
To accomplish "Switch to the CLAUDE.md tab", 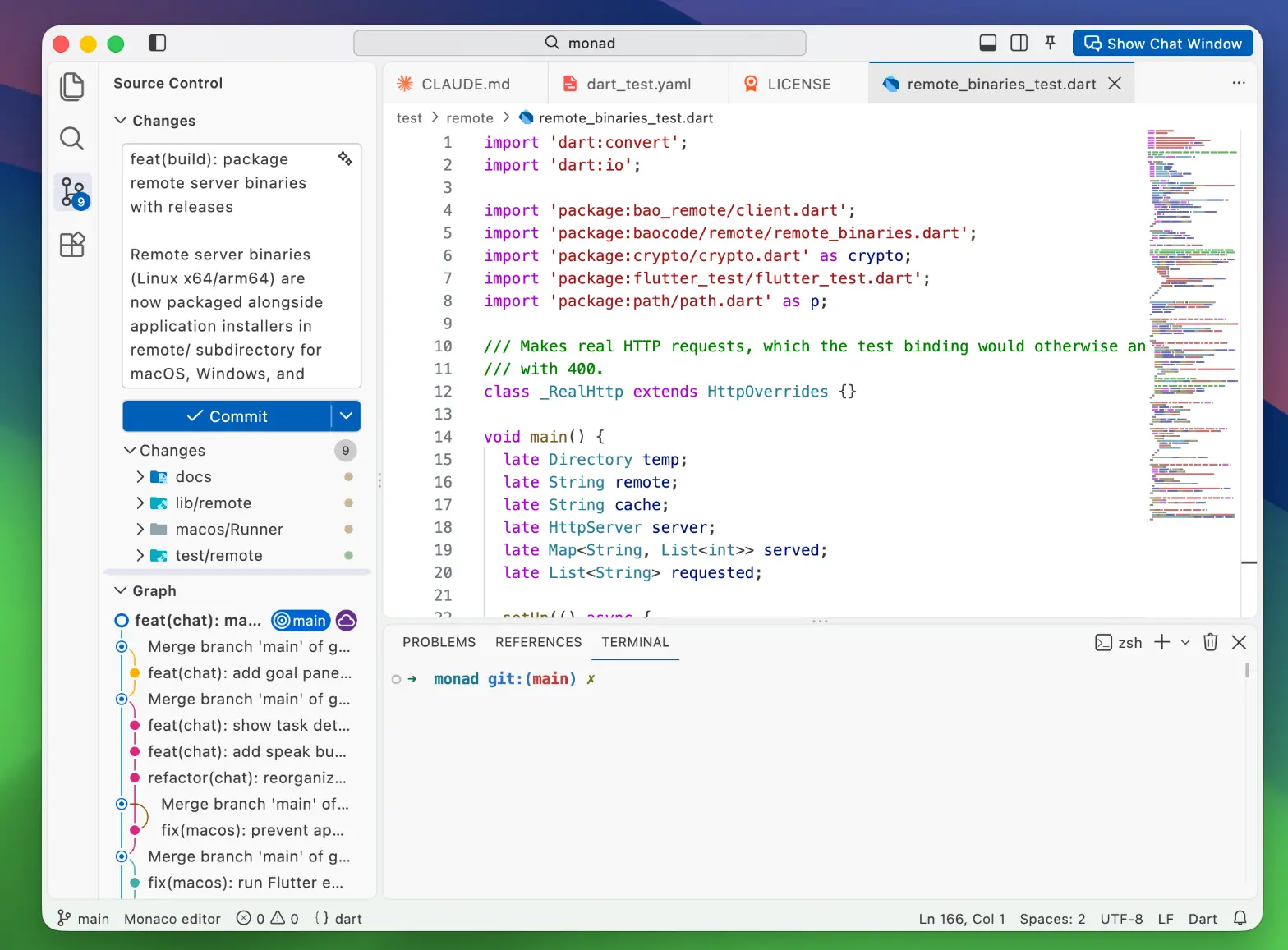I will pos(466,84).
